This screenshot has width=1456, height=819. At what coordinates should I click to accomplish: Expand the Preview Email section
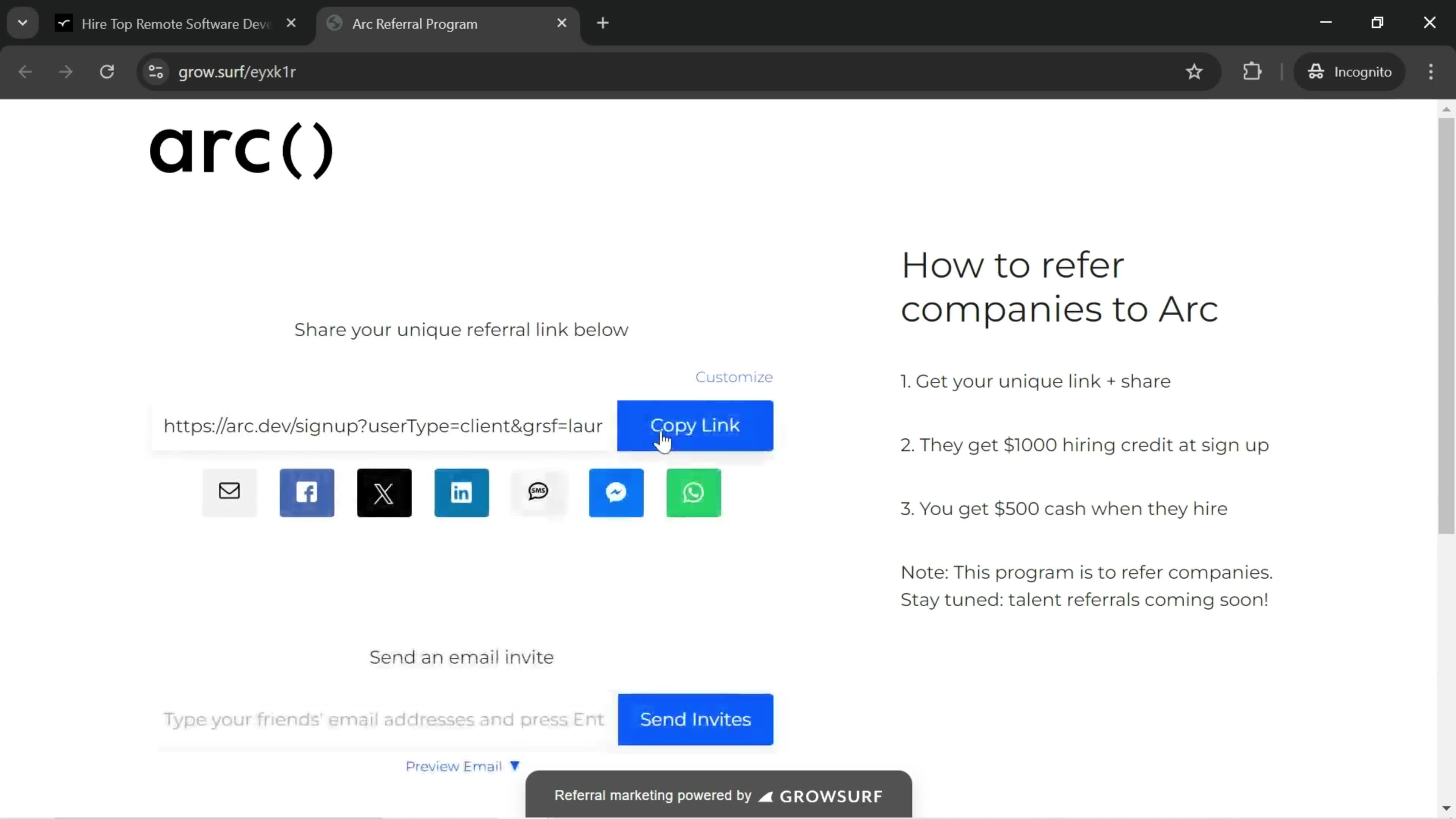(461, 766)
